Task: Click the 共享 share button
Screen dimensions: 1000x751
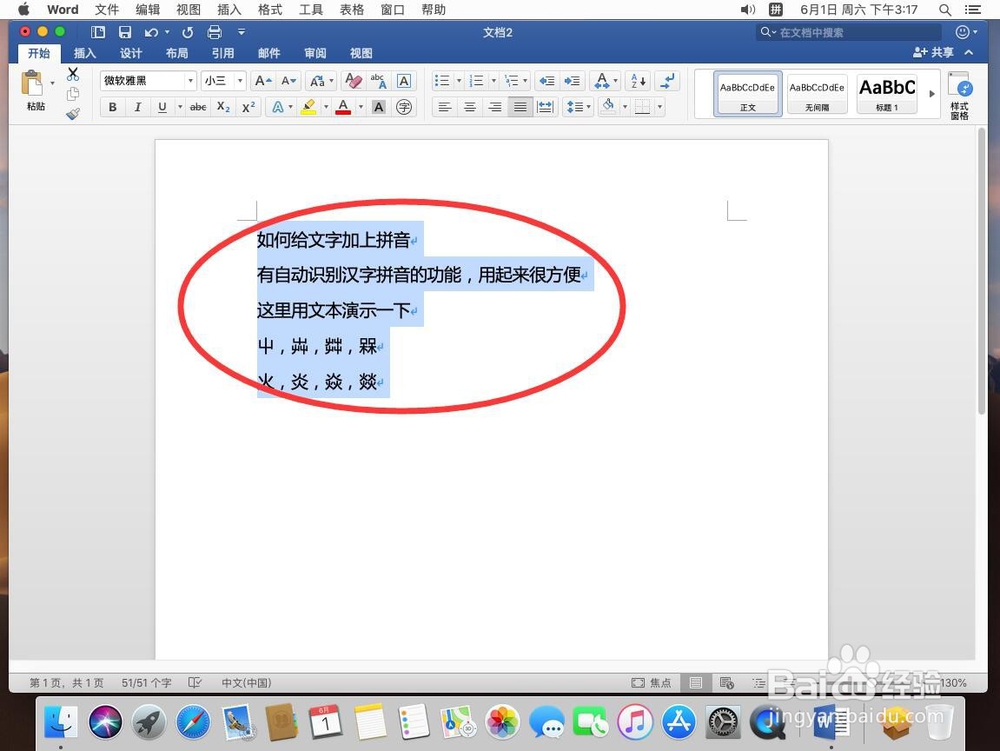Action: (x=933, y=52)
